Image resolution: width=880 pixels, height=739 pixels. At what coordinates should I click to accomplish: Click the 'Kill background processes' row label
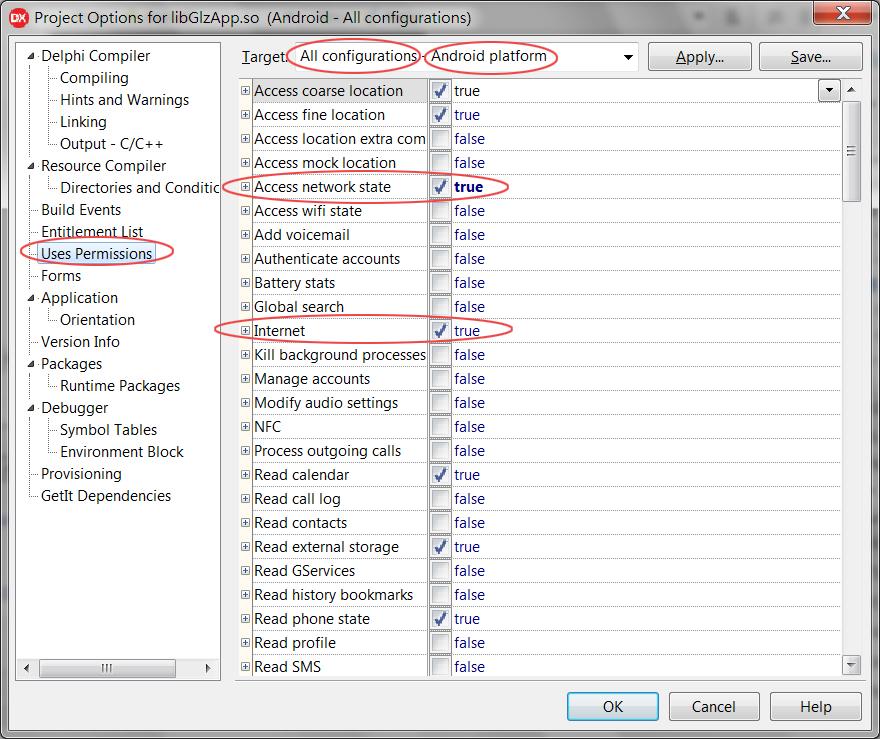(x=340, y=355)
